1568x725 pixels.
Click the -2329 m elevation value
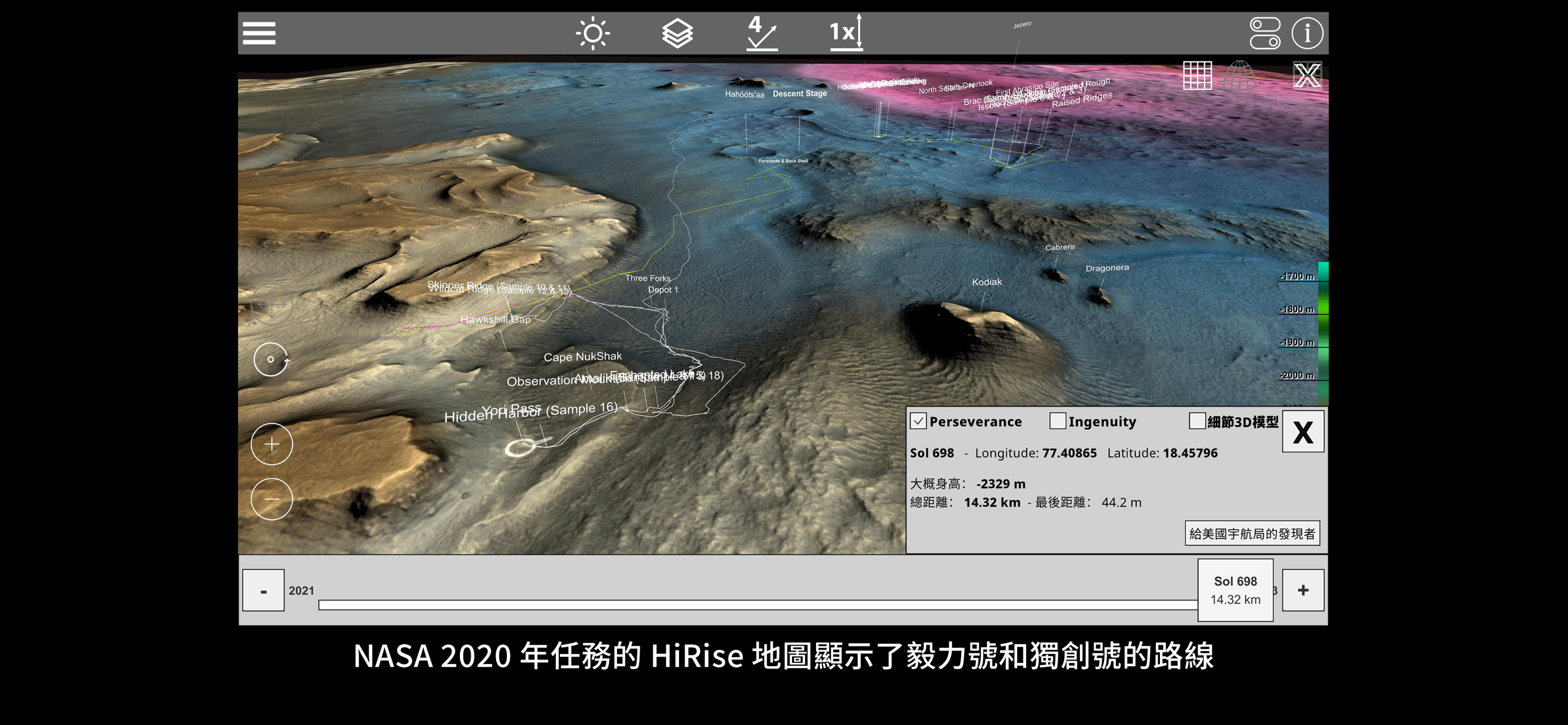[x=1000, y=484]
